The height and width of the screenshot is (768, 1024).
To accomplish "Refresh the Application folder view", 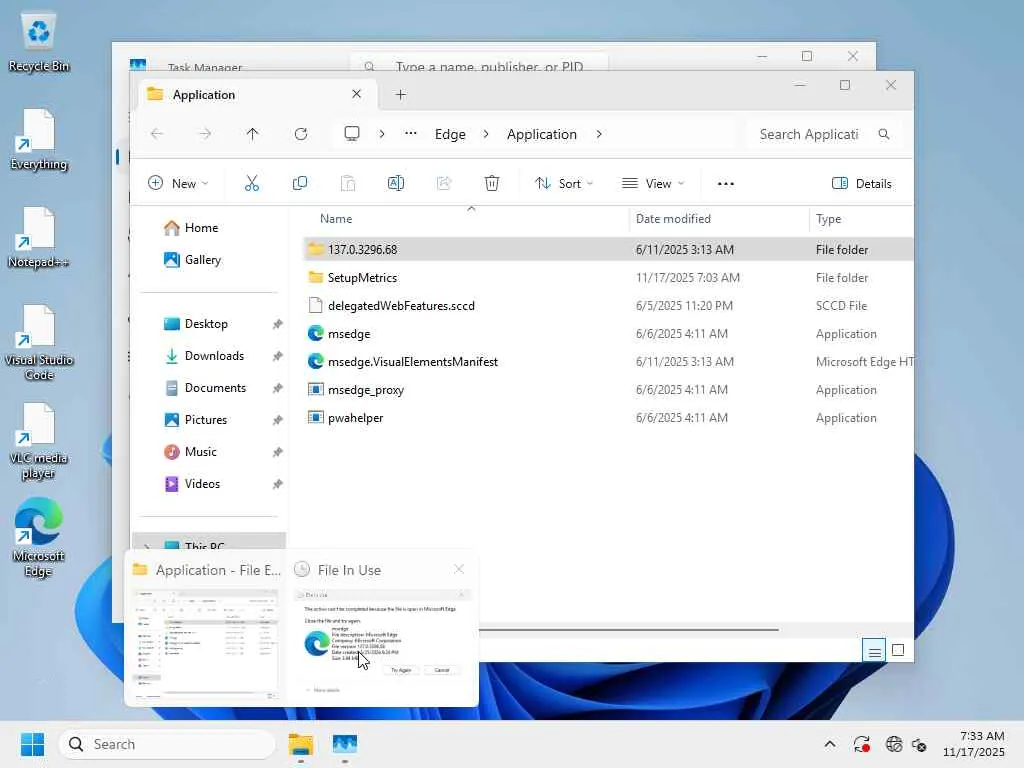I will 301,134.
